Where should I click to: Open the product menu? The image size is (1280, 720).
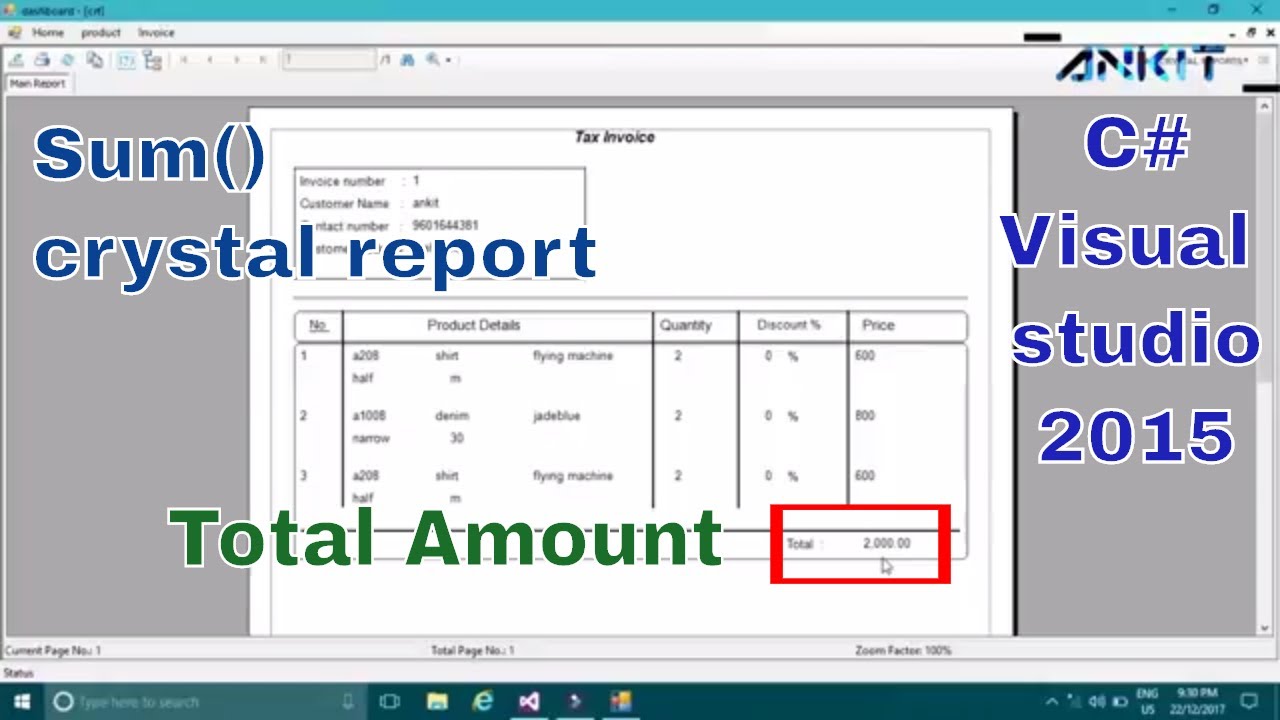pyautogui.click(x=101, y=33)
